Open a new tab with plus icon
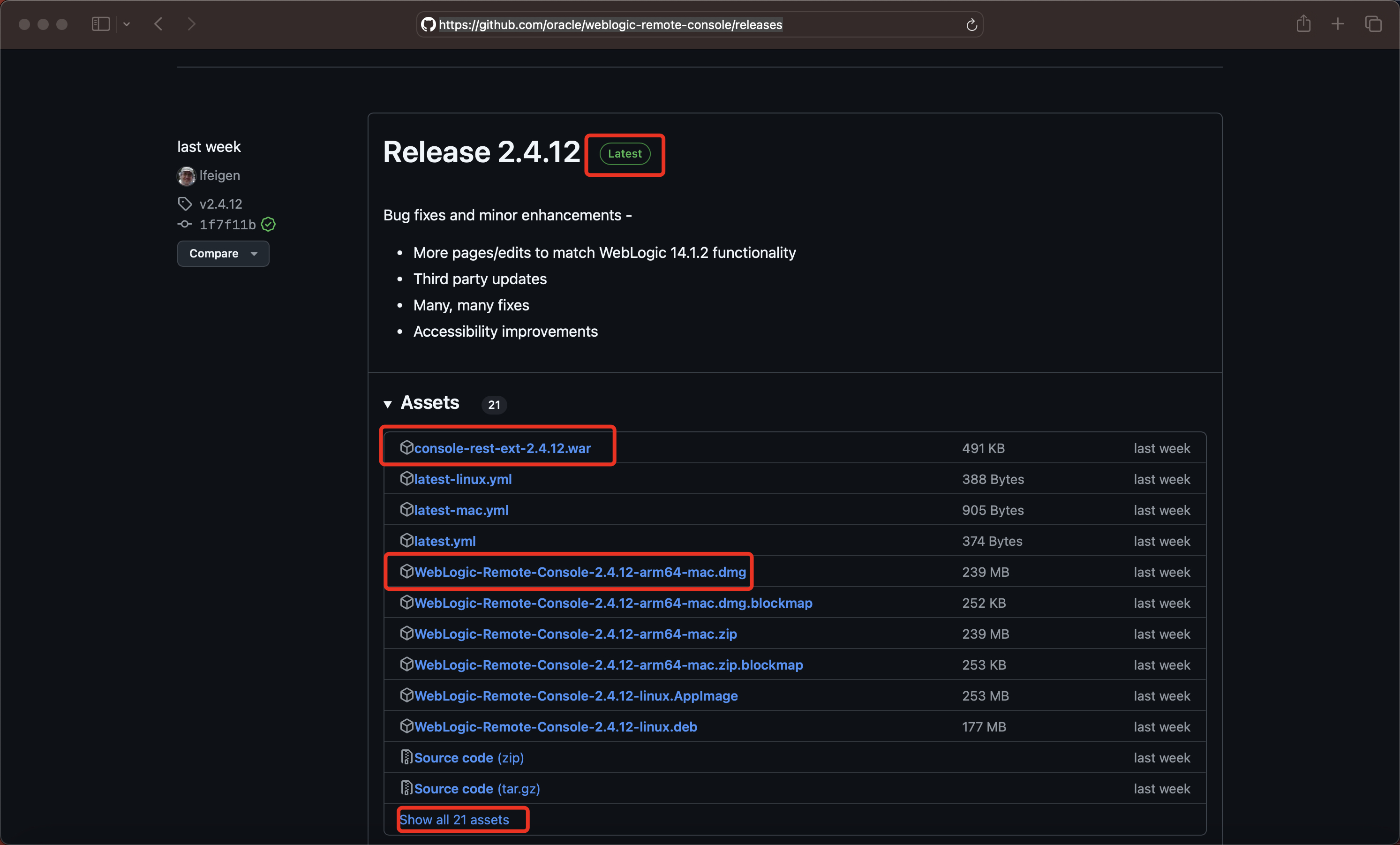The image size is (1400, 845). tap(1338, 24)
